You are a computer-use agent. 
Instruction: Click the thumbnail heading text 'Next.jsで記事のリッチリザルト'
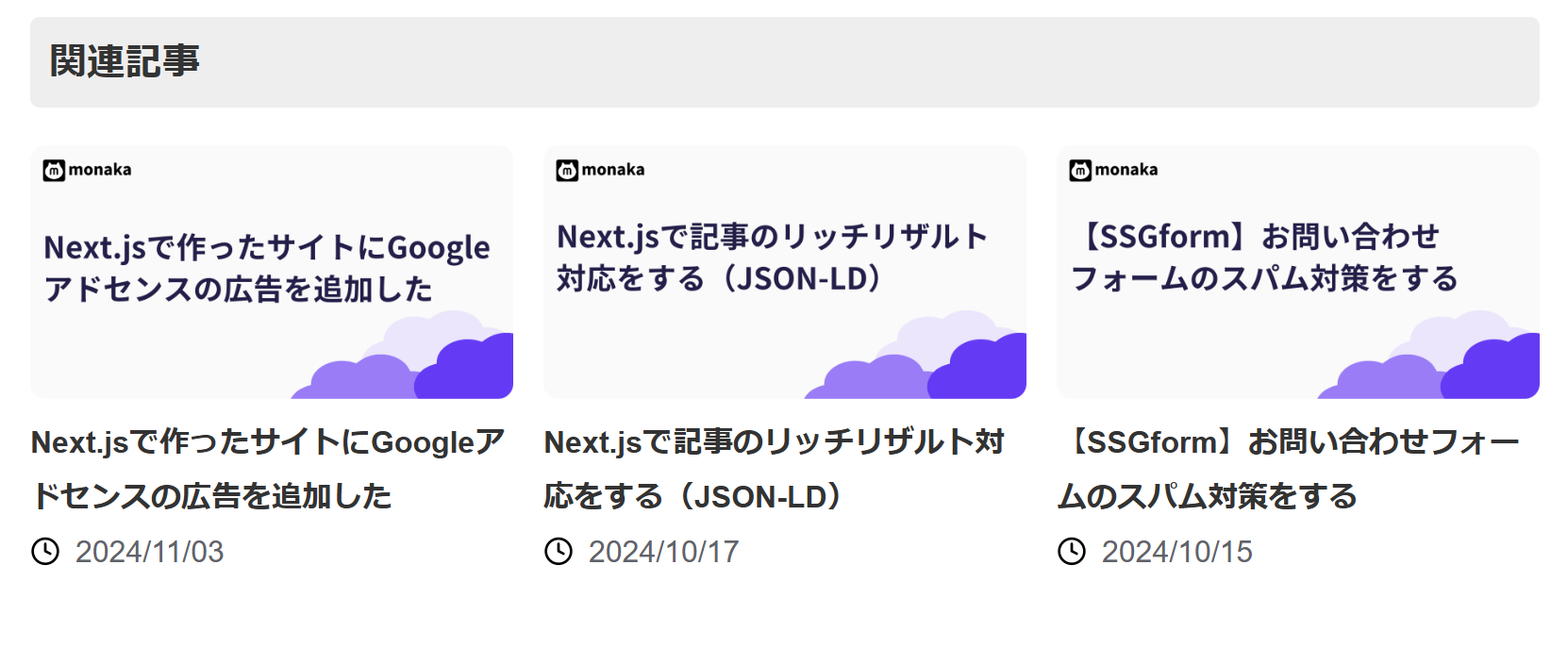[x=773, y=236]
